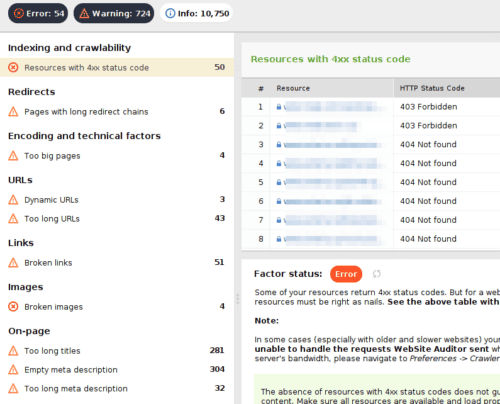
Task: Open the Dynamic URLs factor
Action: click(117, 200)
